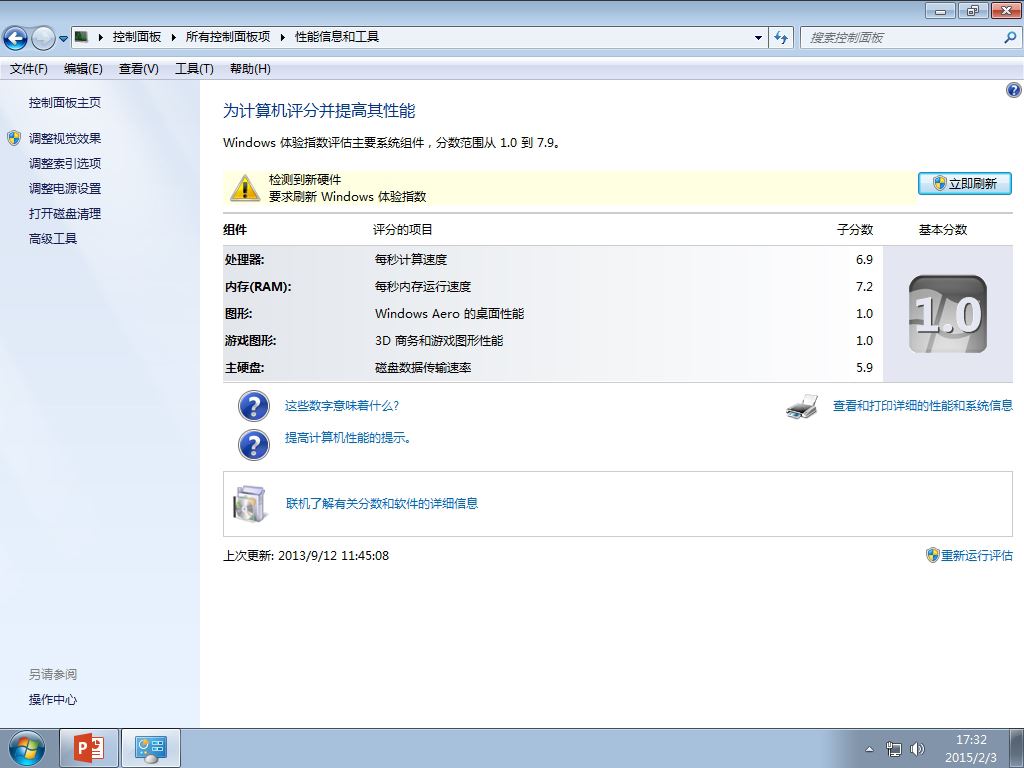Show hidden tray icons arrow
Image resolution: width=1024 pixels, height=768 pixels.
(x=869, y=749)
